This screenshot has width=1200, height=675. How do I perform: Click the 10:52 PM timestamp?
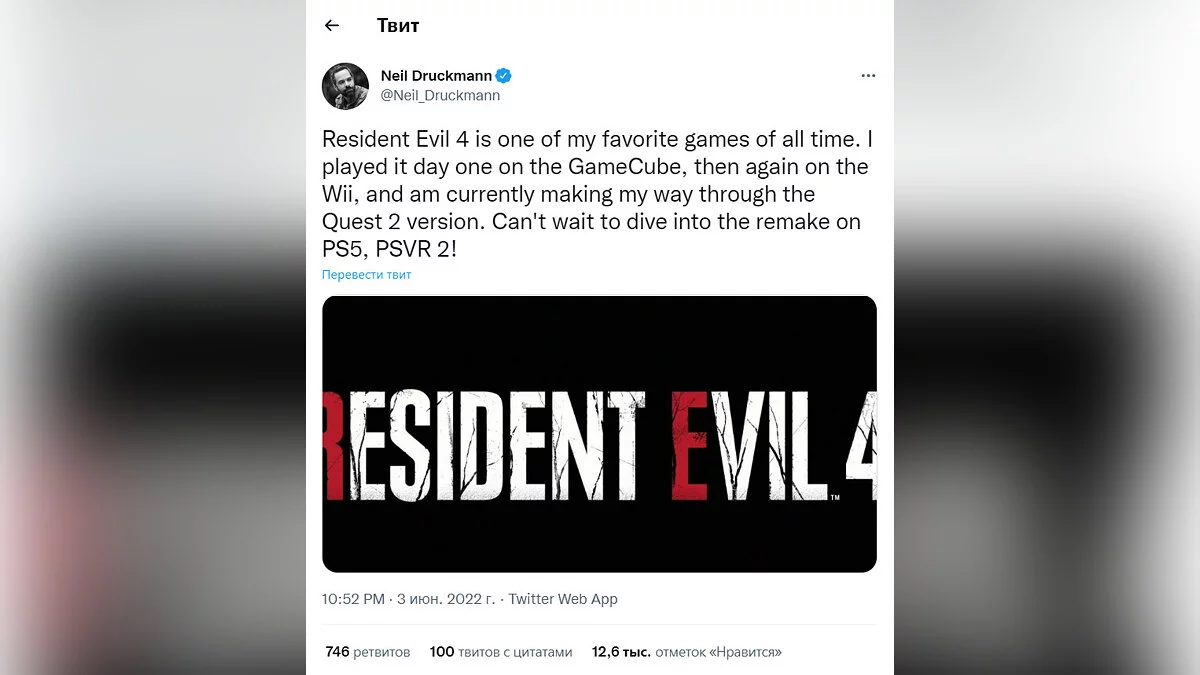(353, 599)
